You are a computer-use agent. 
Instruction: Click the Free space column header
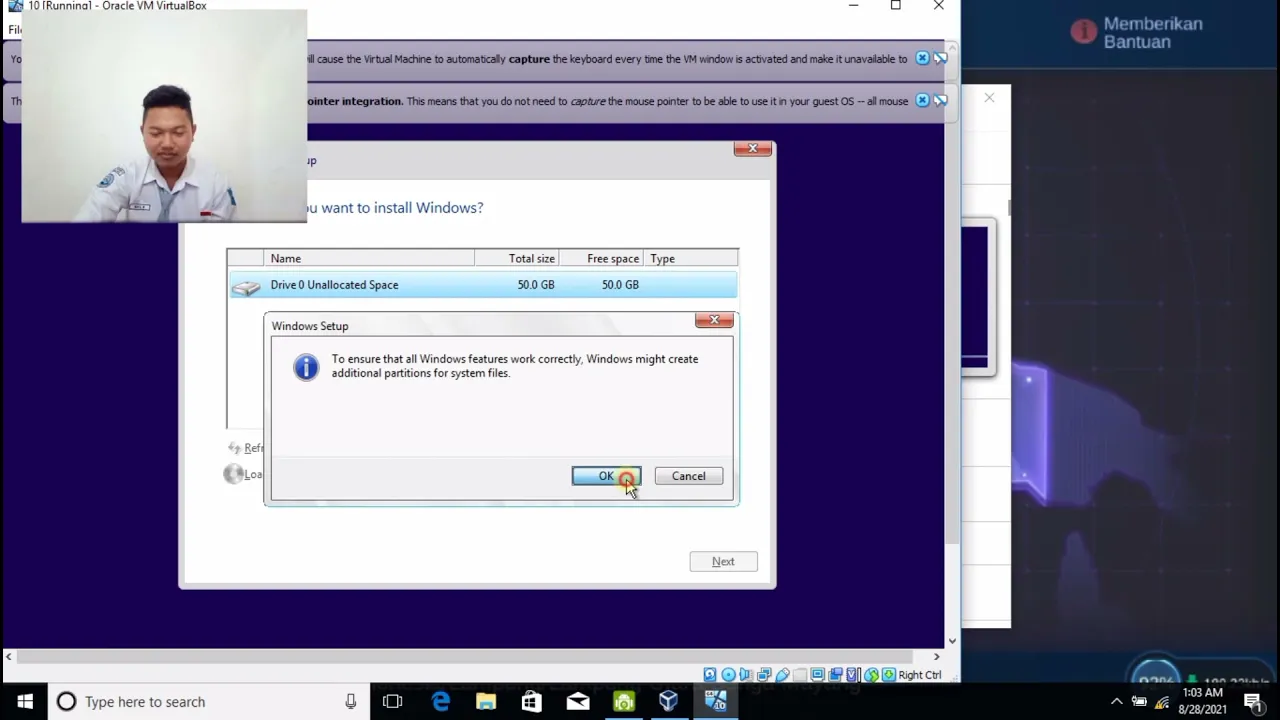(x=600, y=258)
